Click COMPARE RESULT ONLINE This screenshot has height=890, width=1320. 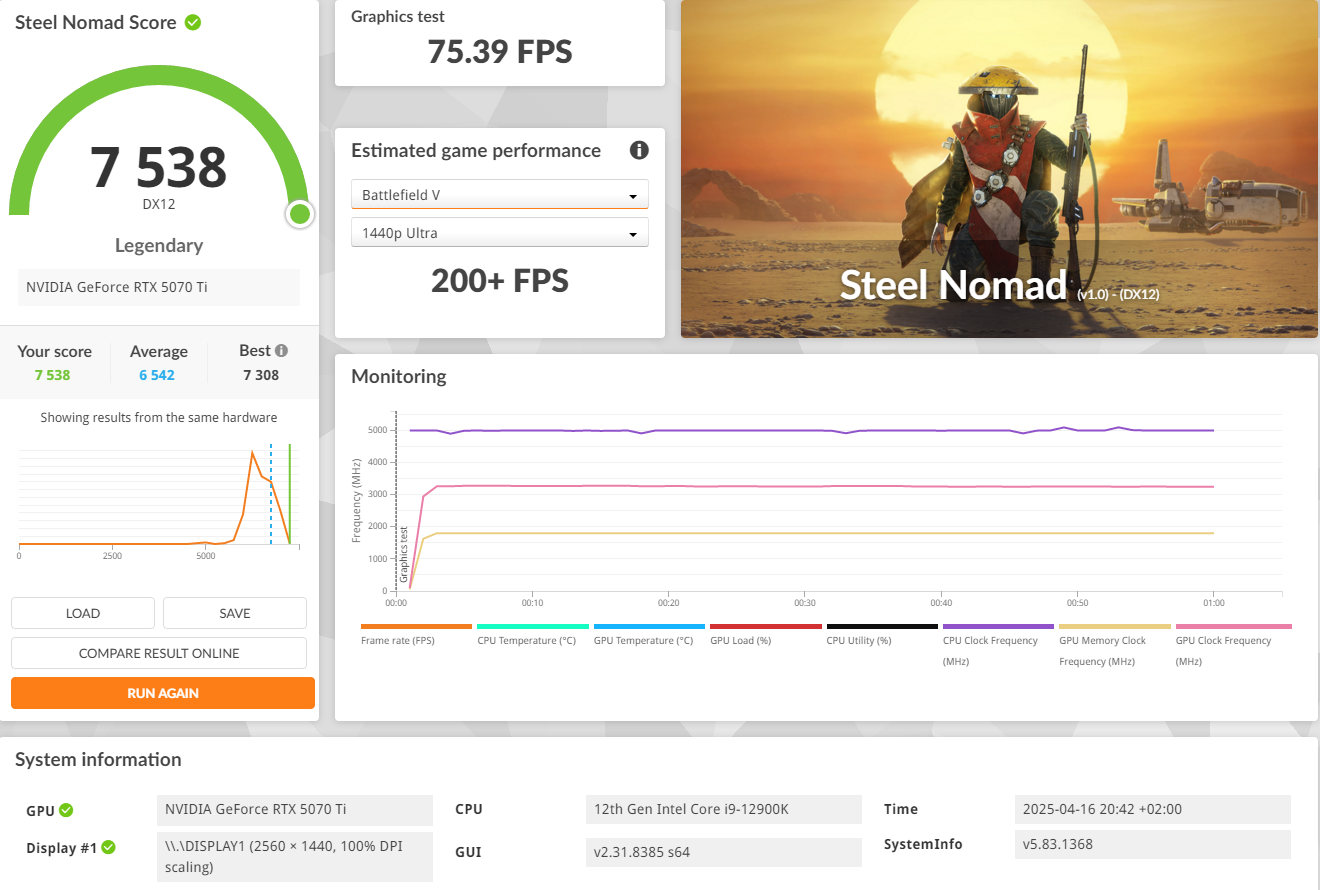159,653
